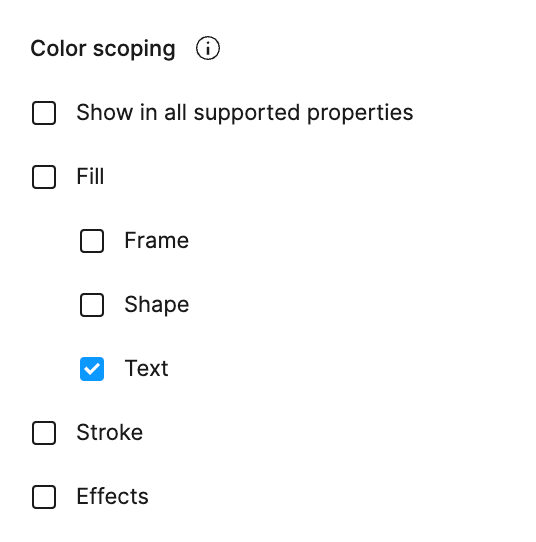536x542 pixels.
Task: Select the Effects checkbox
Action: coord(44,497)
